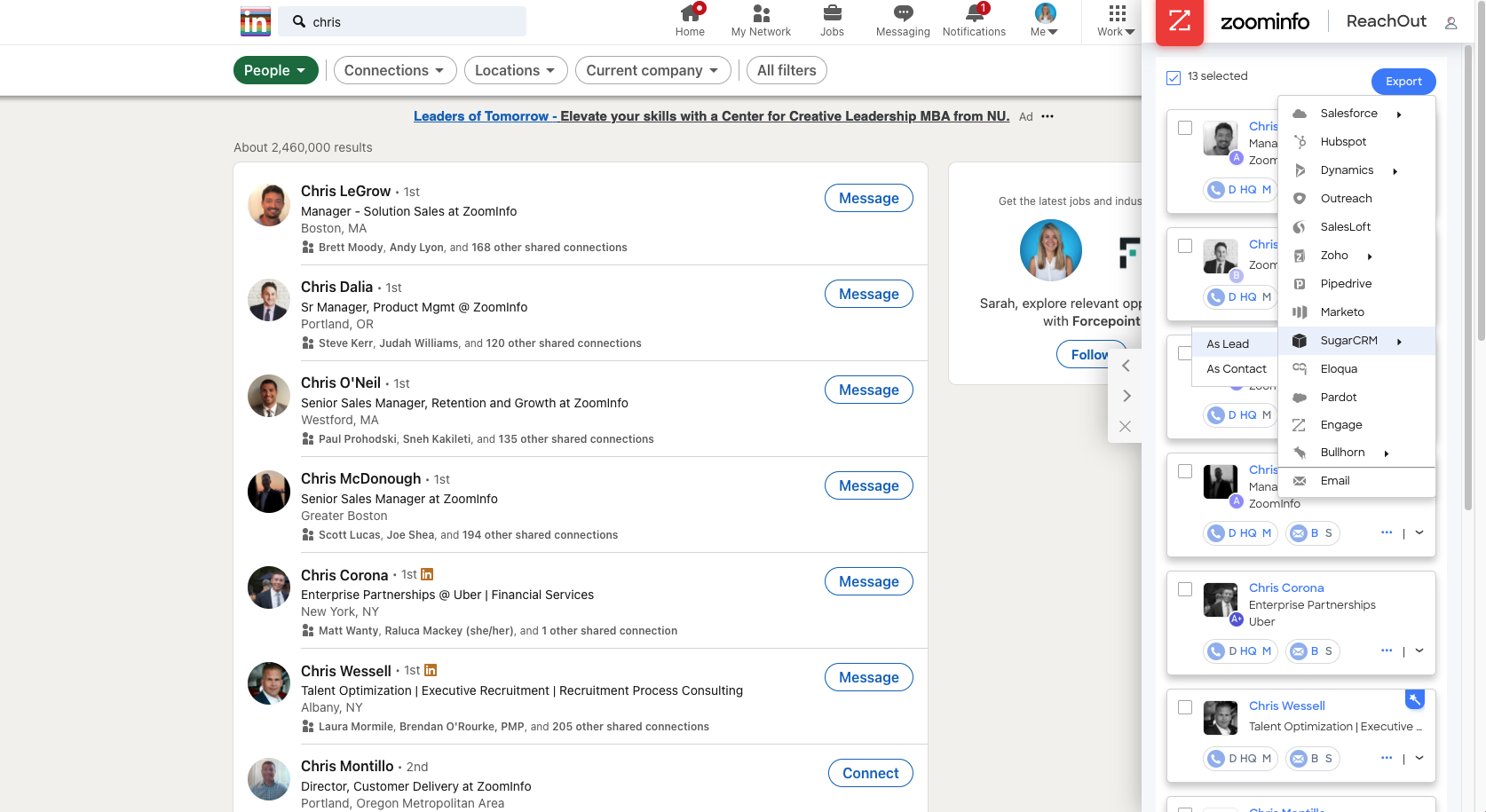Open Current company filter dropdown
The height and width of the screenshot is (812, 1486).
tap(653, 70)
